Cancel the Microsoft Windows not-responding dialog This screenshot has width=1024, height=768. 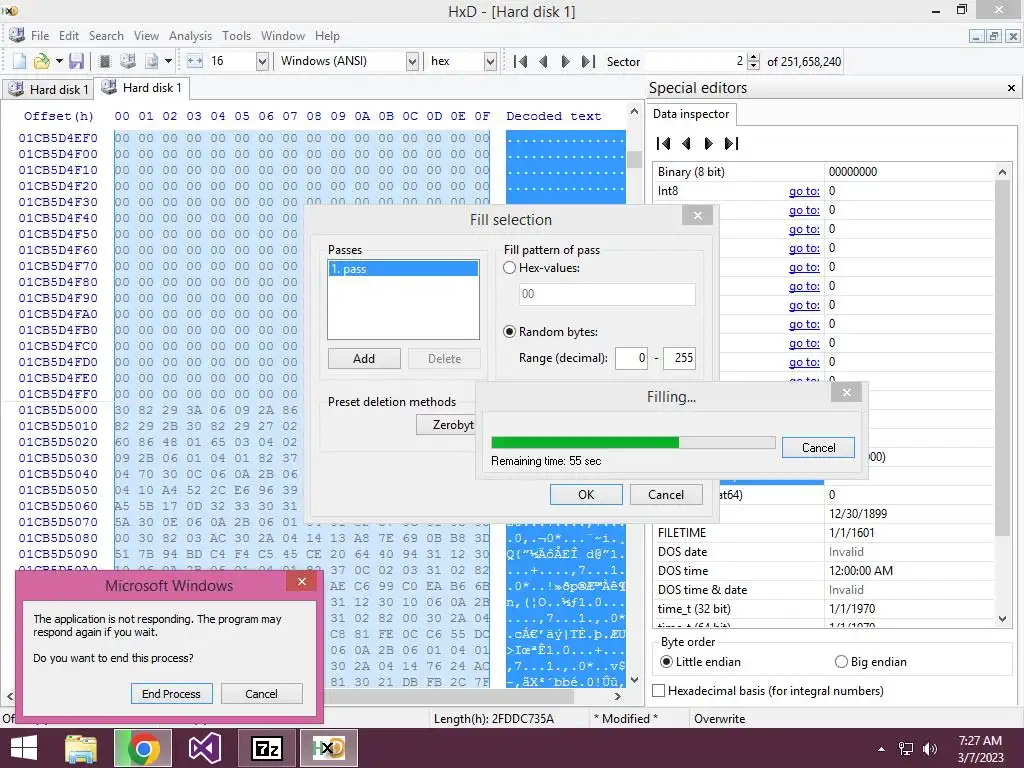click(261, 694)
